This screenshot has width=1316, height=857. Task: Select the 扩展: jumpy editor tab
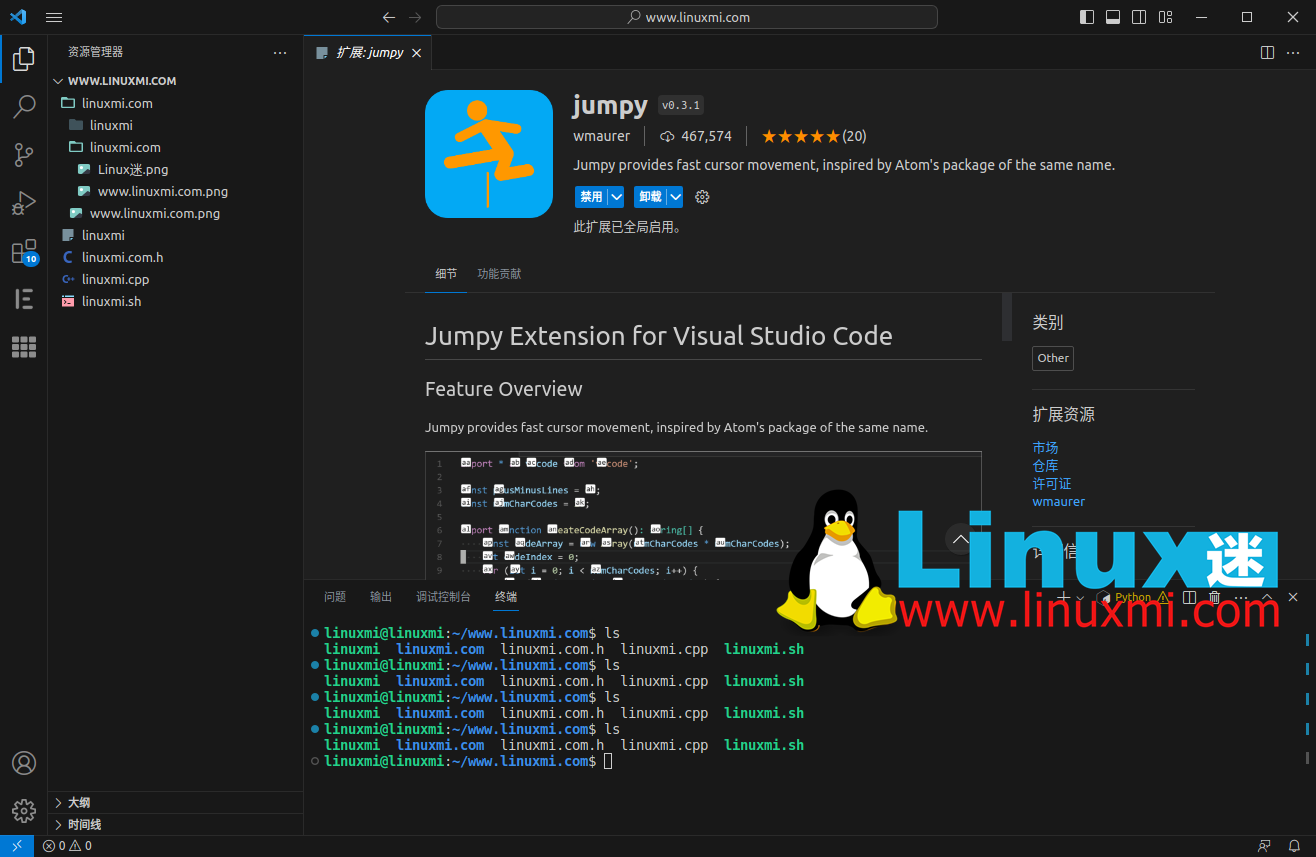[368, 53]
